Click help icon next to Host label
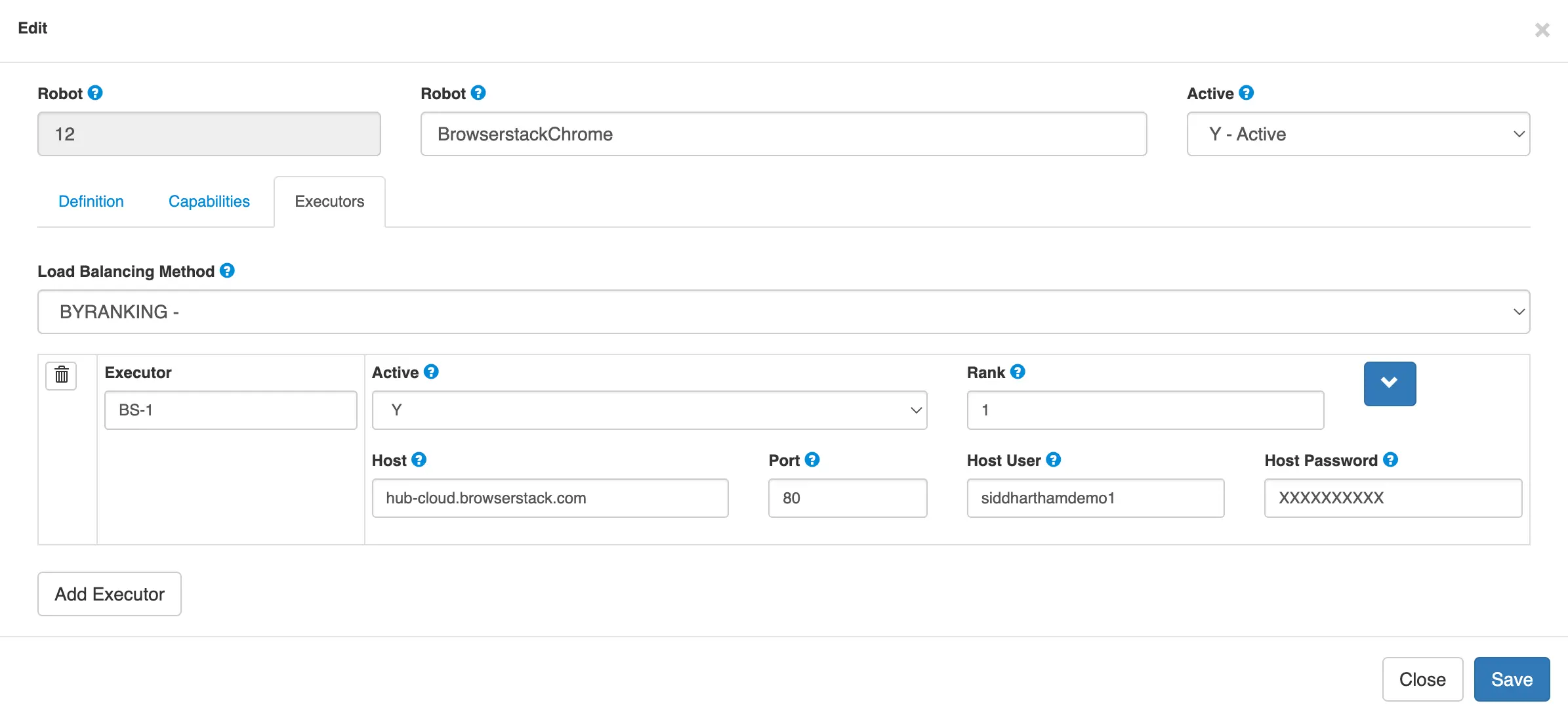 point(419,460)
